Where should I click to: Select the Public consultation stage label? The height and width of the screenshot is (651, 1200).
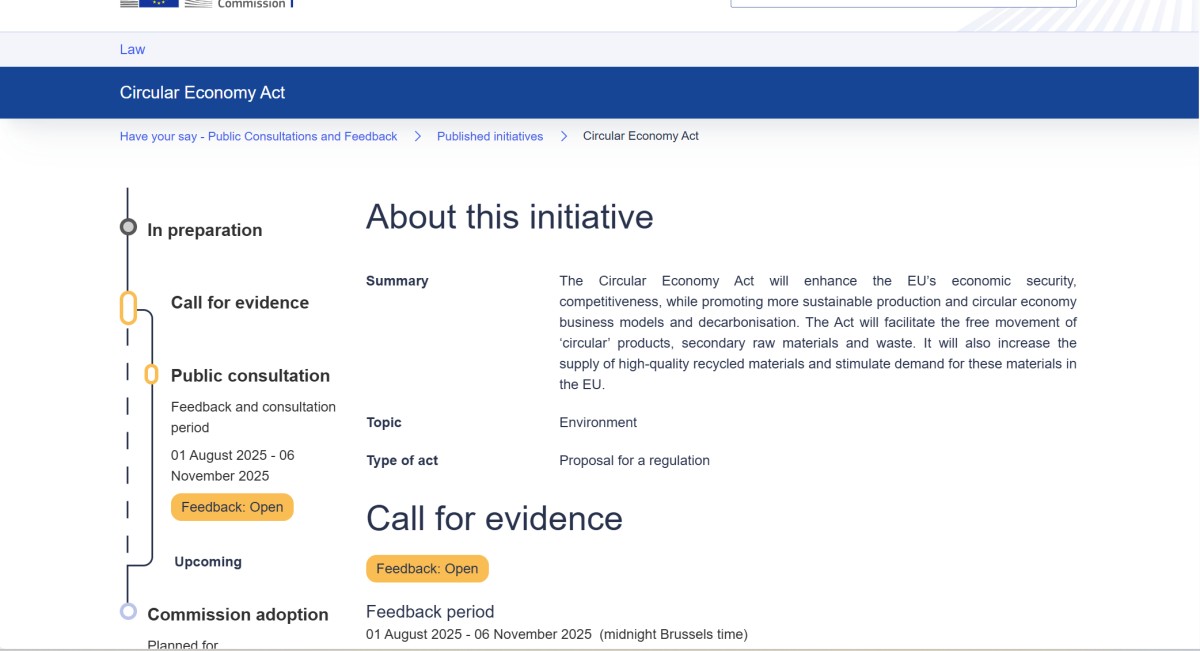(x=250, y=376)
